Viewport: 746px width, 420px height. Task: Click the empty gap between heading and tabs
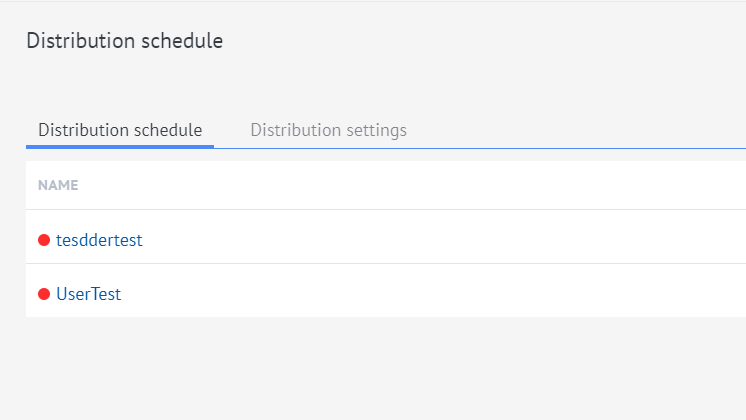[x=300, y=85]
